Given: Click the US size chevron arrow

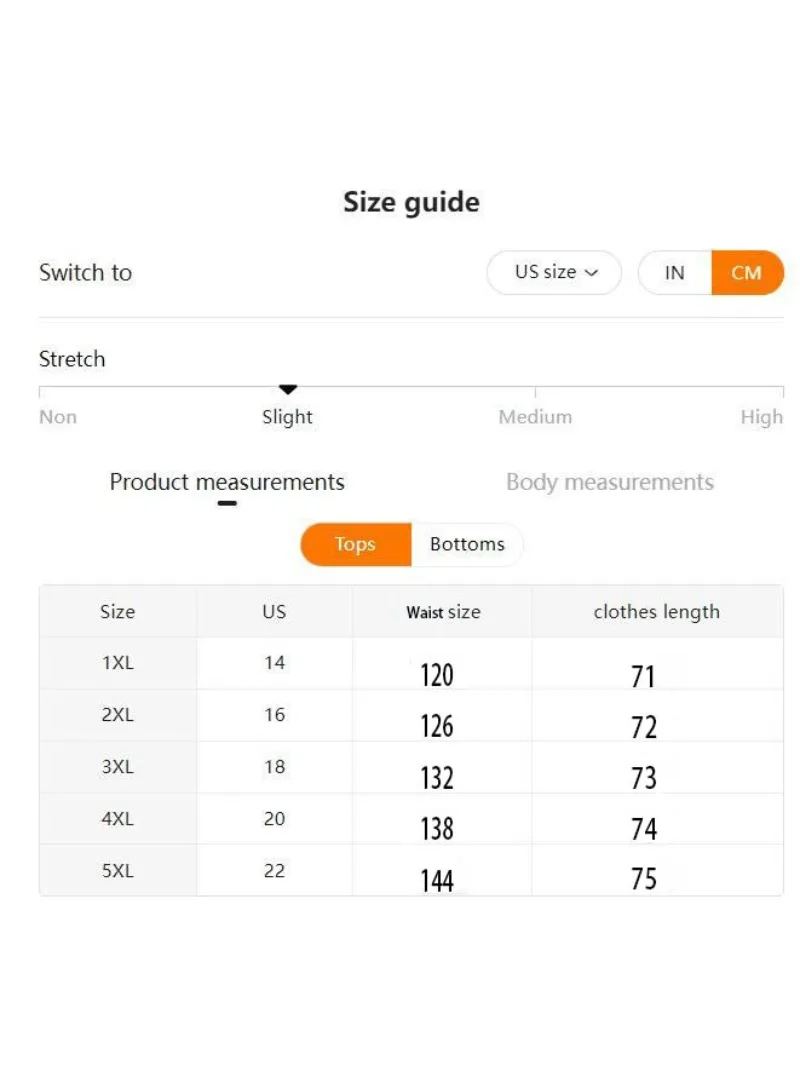Looking at the screenshot, I should click(x=591, y=273).
